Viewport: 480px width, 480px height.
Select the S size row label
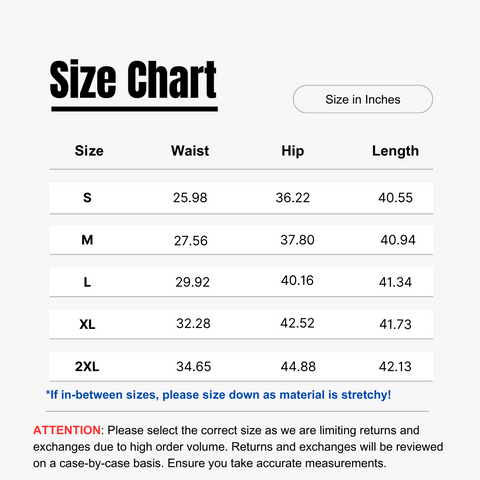click(87, 198)
